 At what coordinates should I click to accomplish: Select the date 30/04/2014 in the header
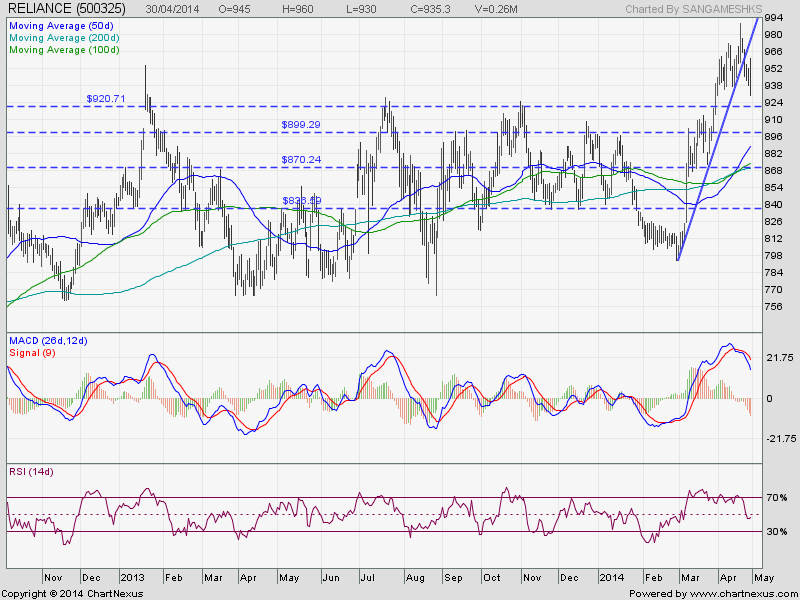(x=172, y=9)
